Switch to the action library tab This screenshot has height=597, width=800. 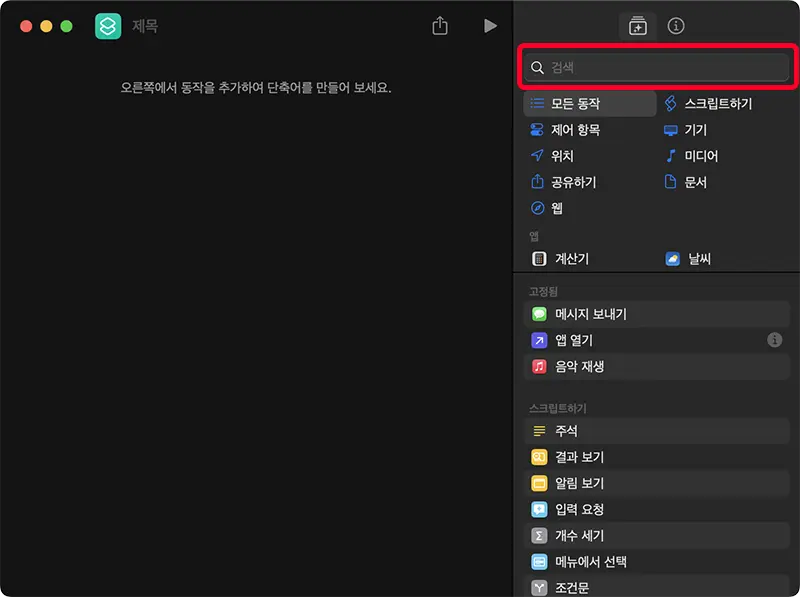(x=638, y=26)
